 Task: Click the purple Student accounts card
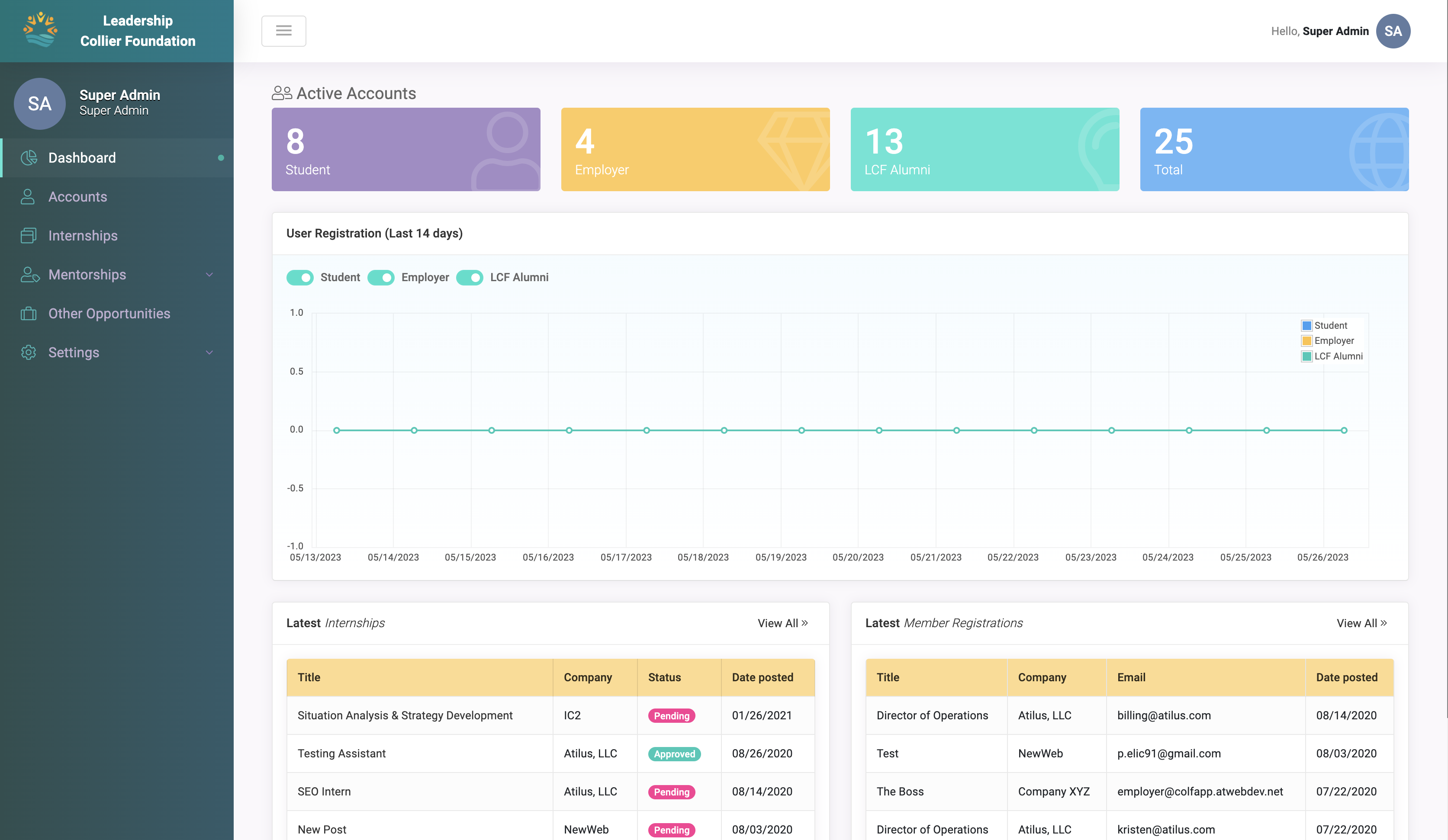[405, 149]
